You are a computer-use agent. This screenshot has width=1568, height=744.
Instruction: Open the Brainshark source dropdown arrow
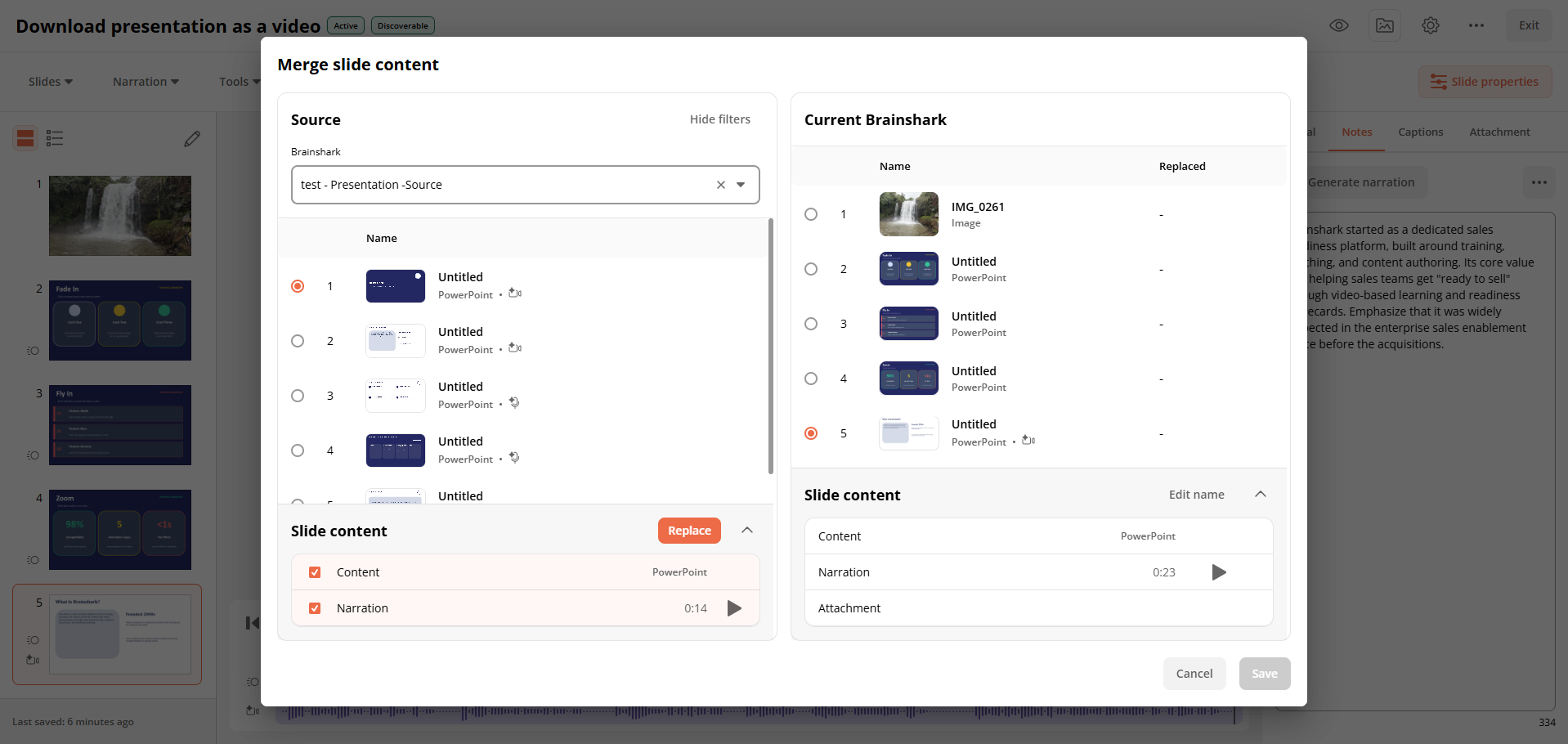741,185
